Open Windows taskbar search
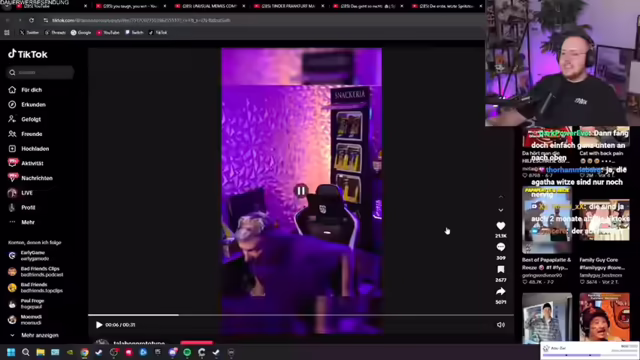 click(x=26, y=352)
